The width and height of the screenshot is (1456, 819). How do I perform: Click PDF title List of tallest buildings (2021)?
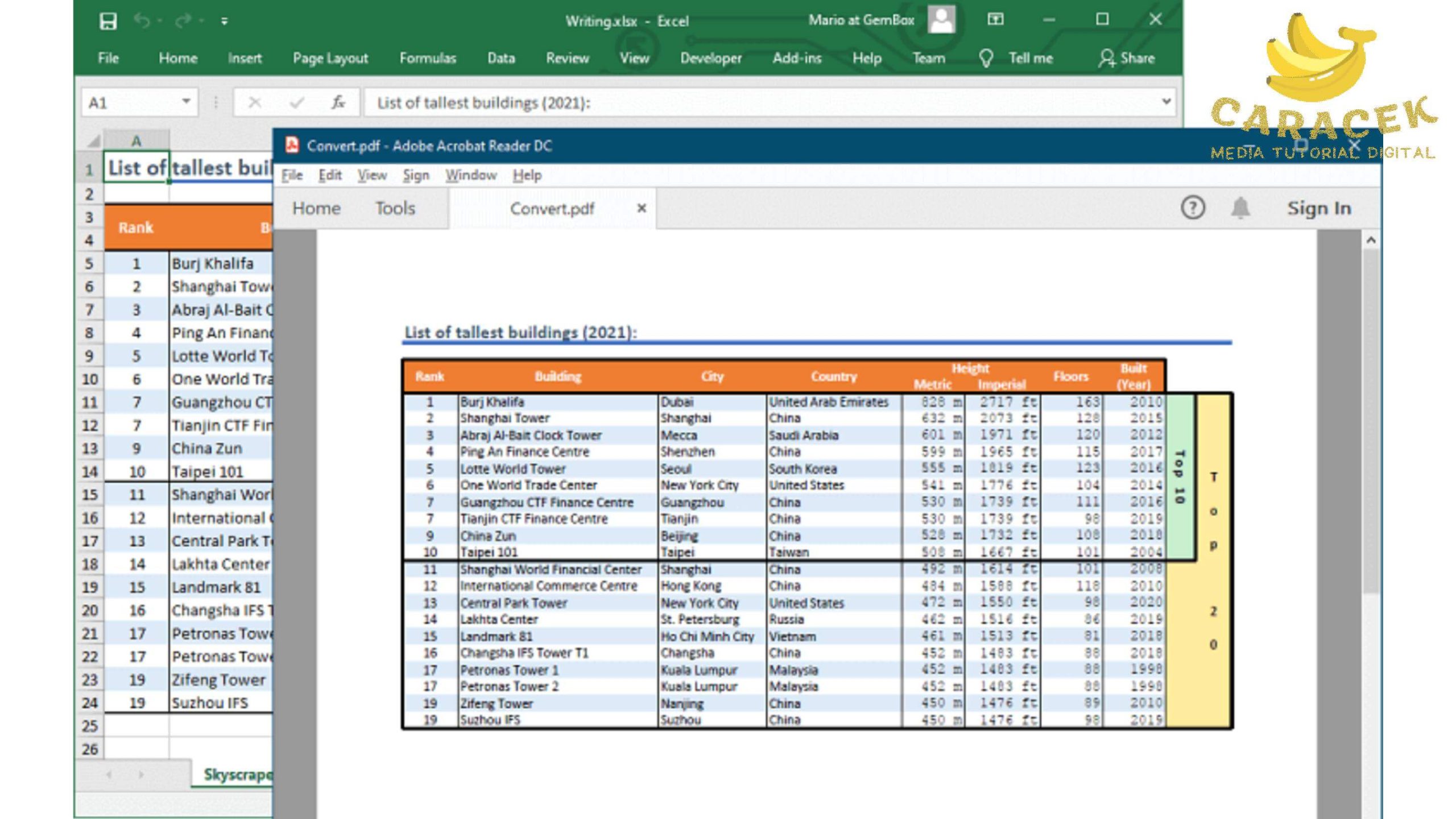(x=520, y=332)
